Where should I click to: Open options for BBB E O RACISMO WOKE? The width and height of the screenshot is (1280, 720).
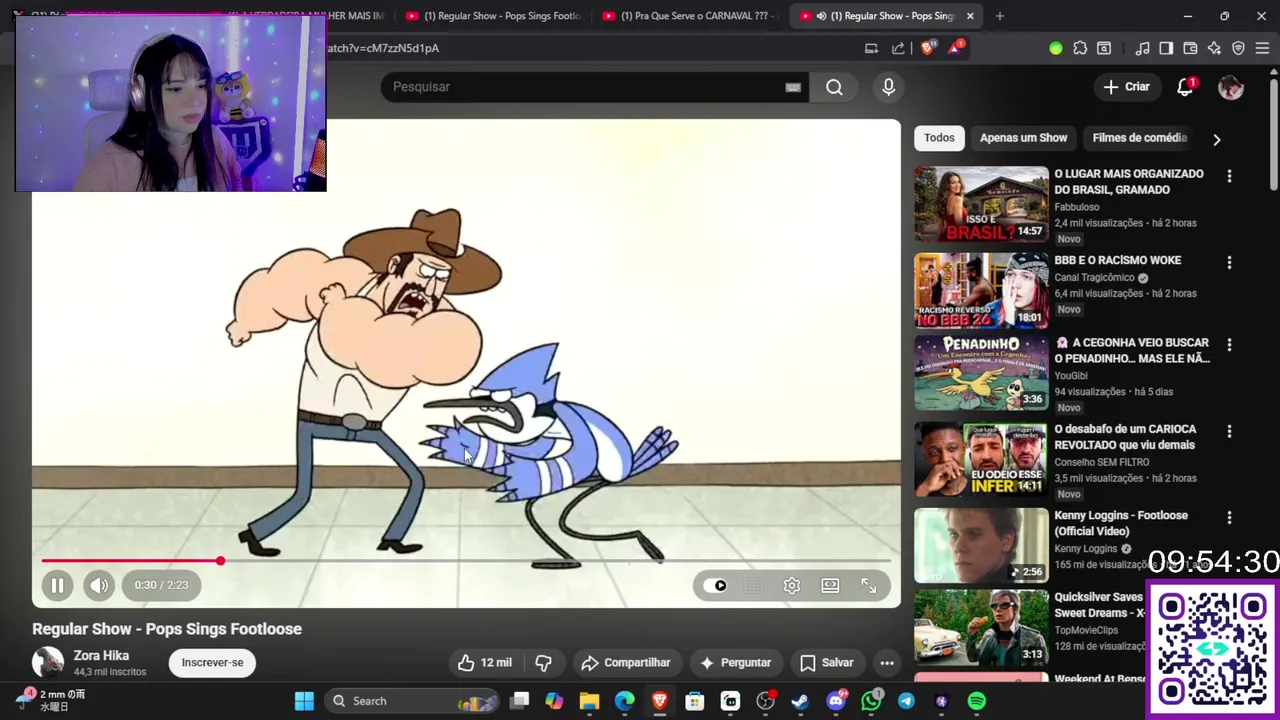[1229, 262]
